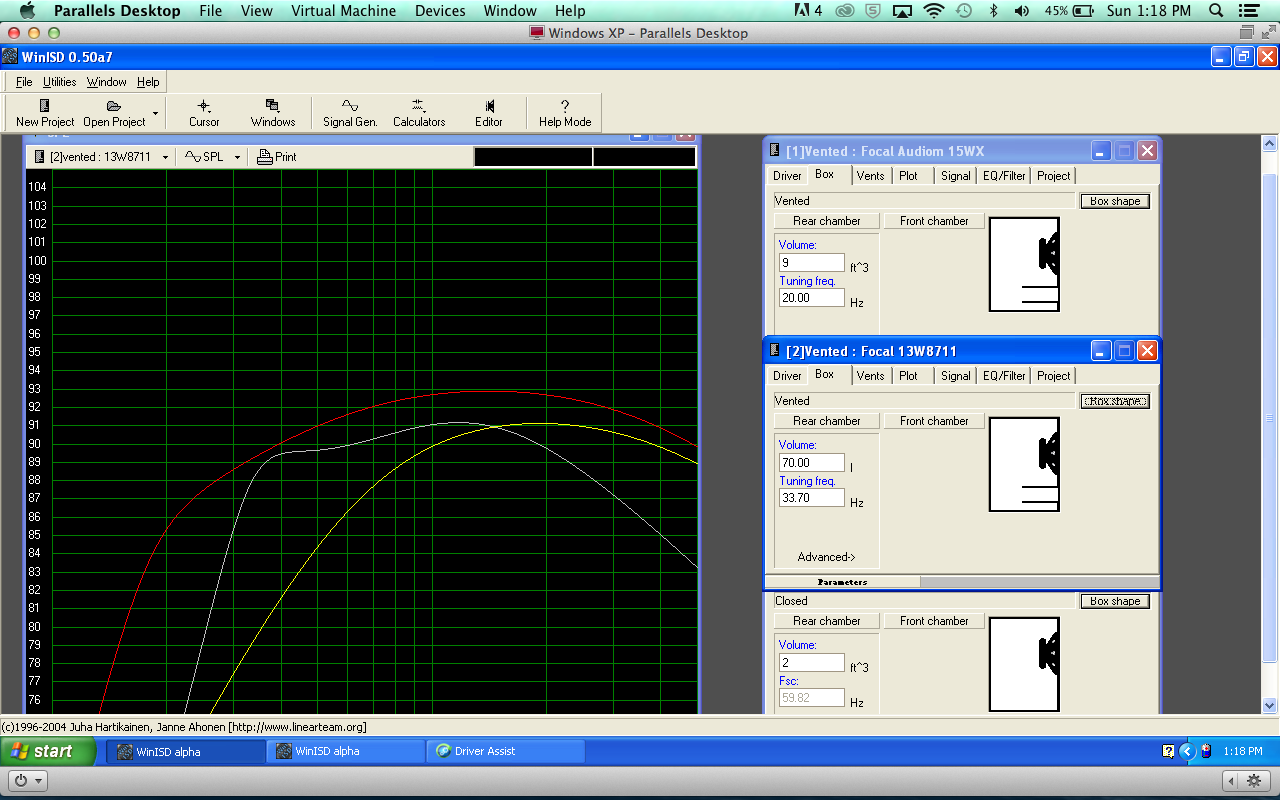This screenshot has width=1280, height=800.
Task: Click Rear chamber in Focal Audiom 15WX window
Action: [x=826, y=221]
